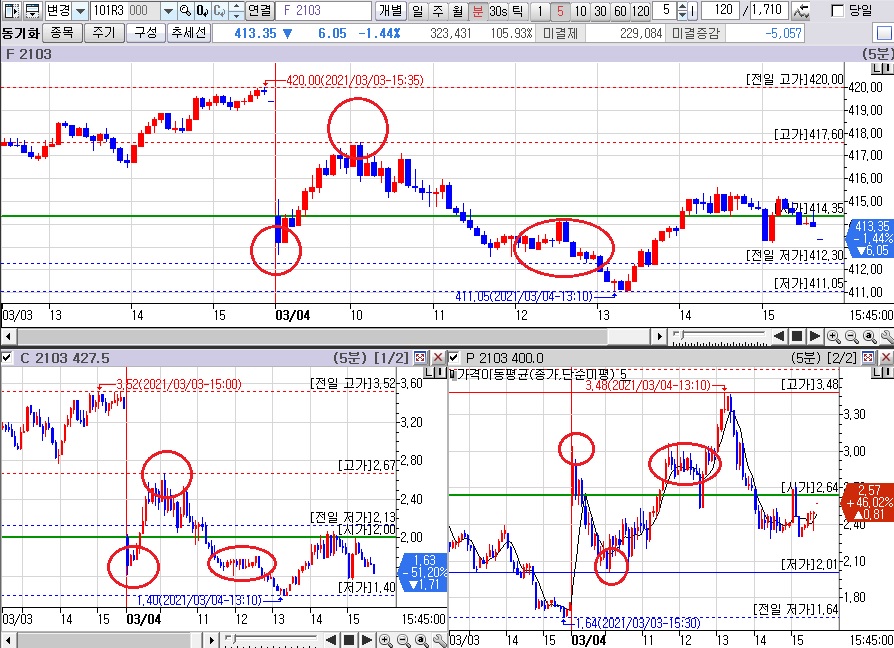The image size is (894, 648).
Task: Click the 종목 sync button
Action: (x=62, y=33)
